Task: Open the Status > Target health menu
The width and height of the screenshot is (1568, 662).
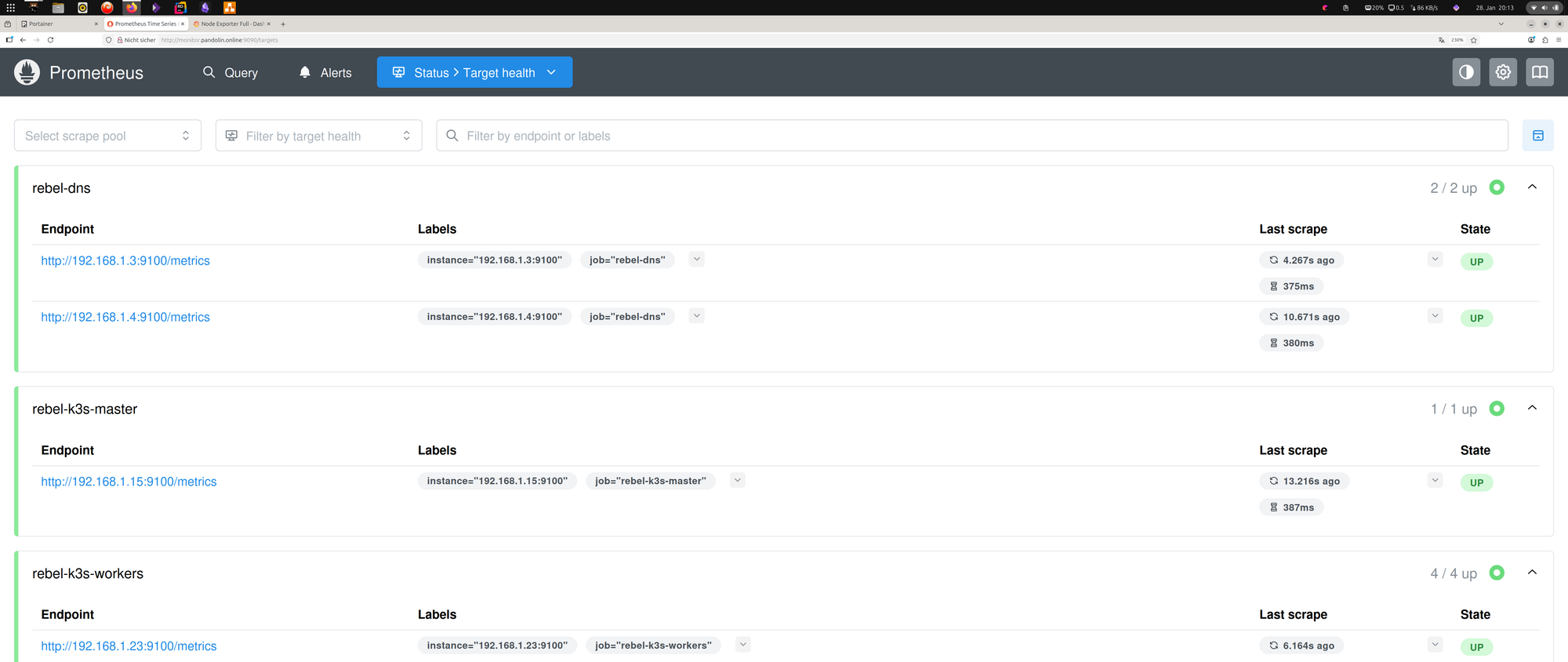Action: (x=474, y=72)
